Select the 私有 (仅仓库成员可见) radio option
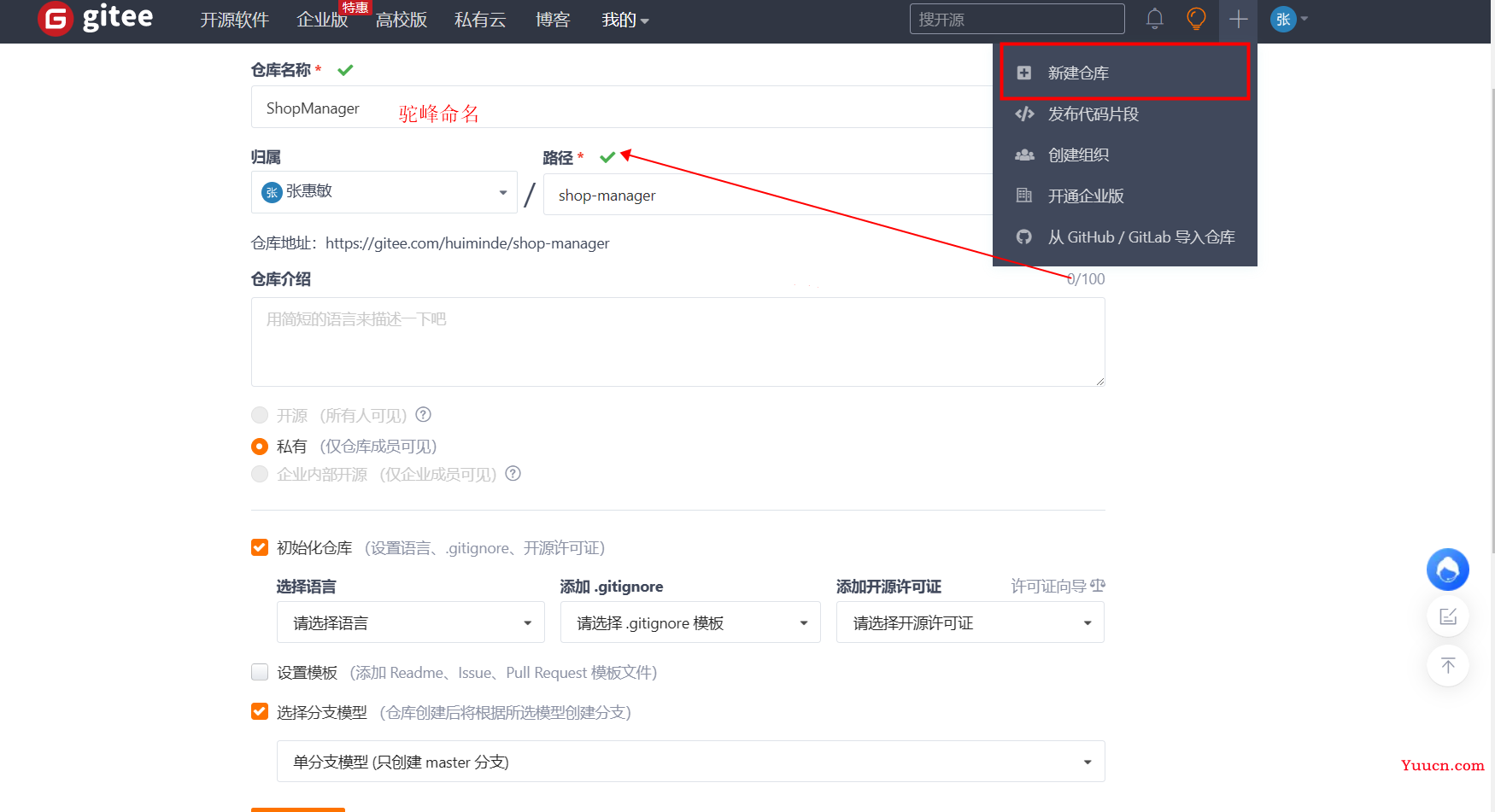1495x812 pixels. (x=260, y=447)
